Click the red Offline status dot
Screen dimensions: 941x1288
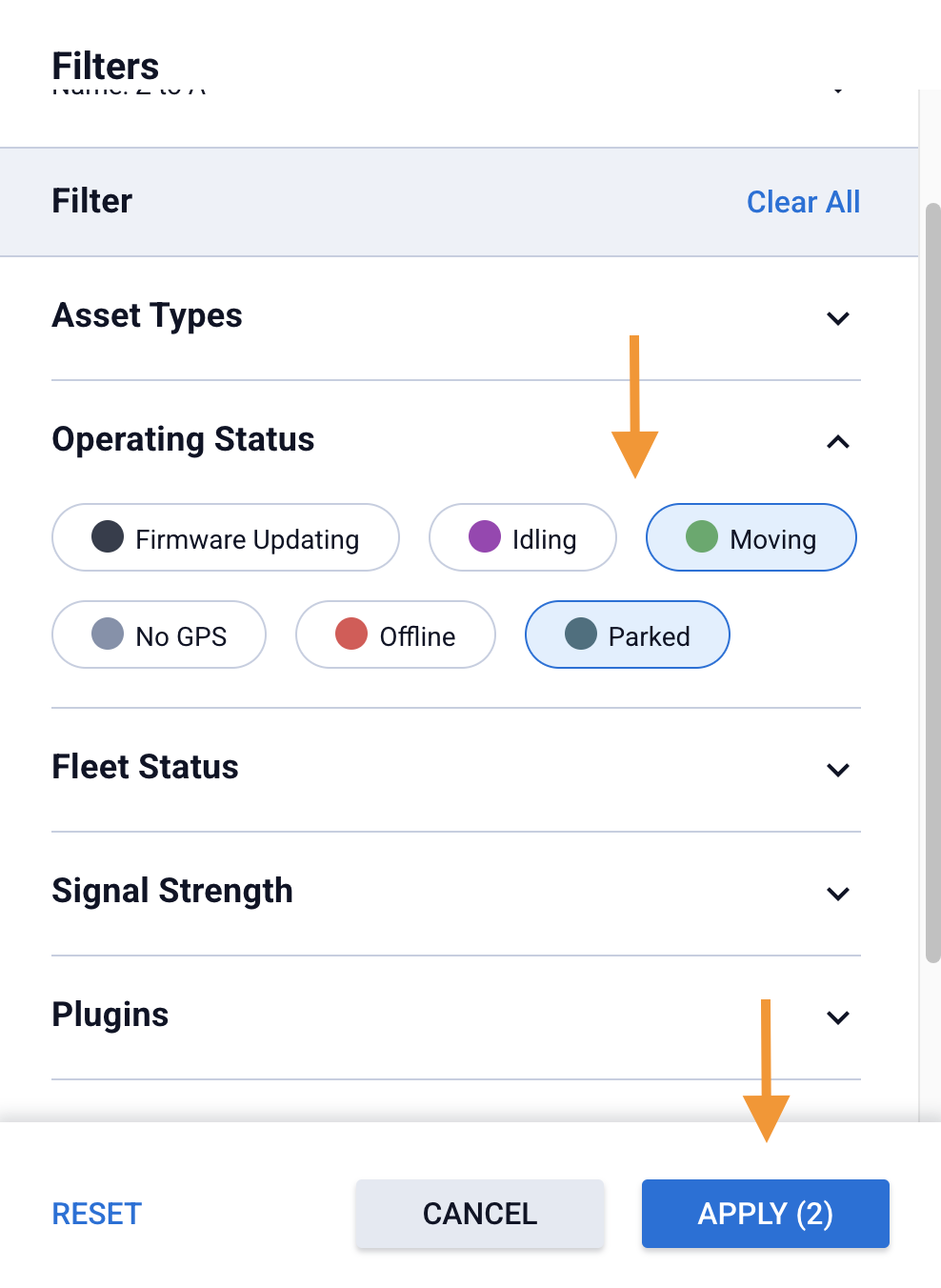[351, 634]
